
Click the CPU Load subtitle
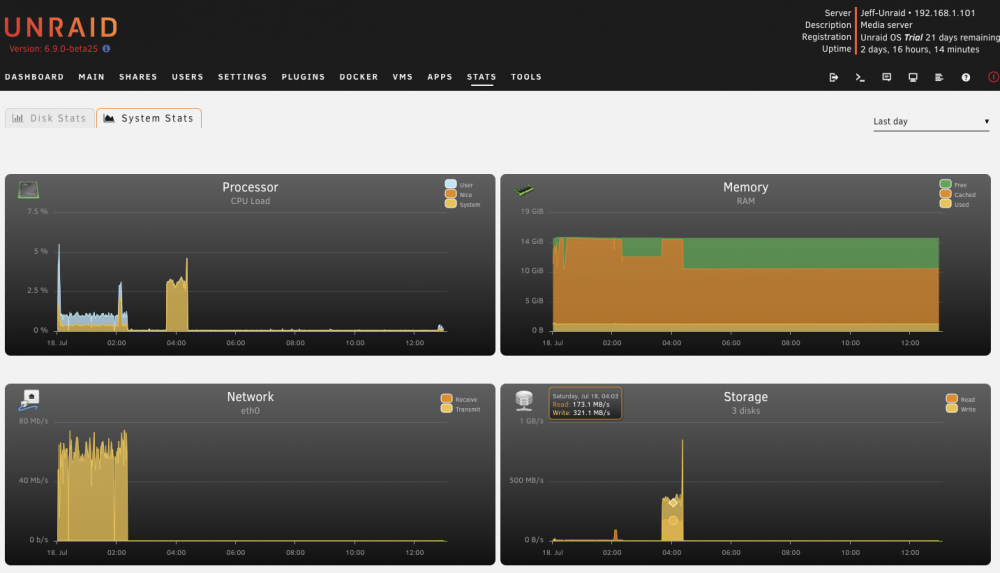point(250,201)
